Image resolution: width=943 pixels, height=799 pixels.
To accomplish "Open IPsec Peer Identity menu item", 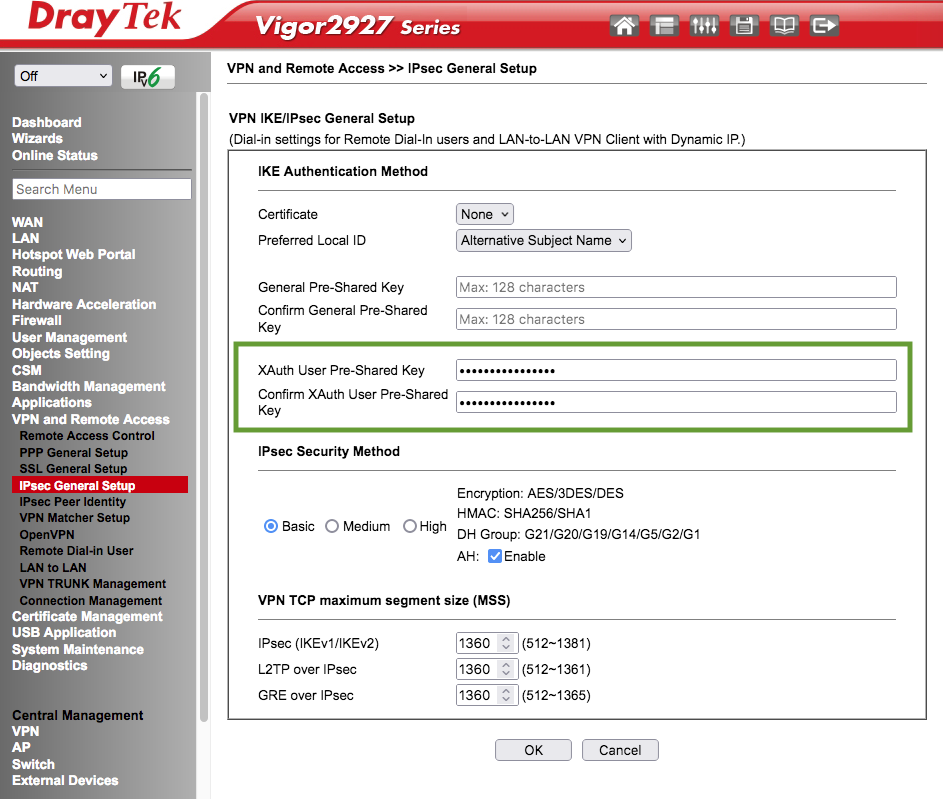I will pos(73,502).
